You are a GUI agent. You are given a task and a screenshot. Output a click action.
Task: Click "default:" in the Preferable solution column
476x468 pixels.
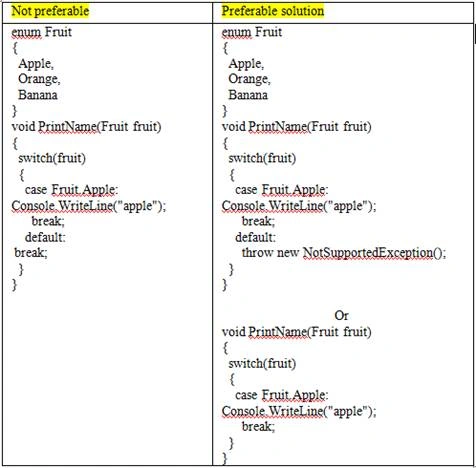(x=256, y=237)
